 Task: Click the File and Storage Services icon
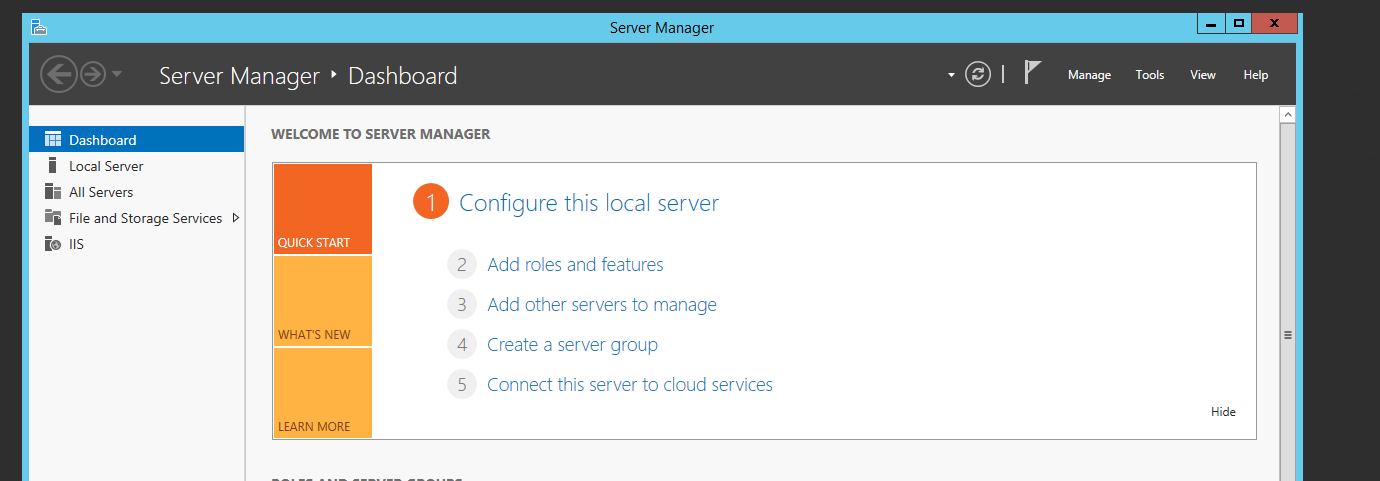coord(53,218)
